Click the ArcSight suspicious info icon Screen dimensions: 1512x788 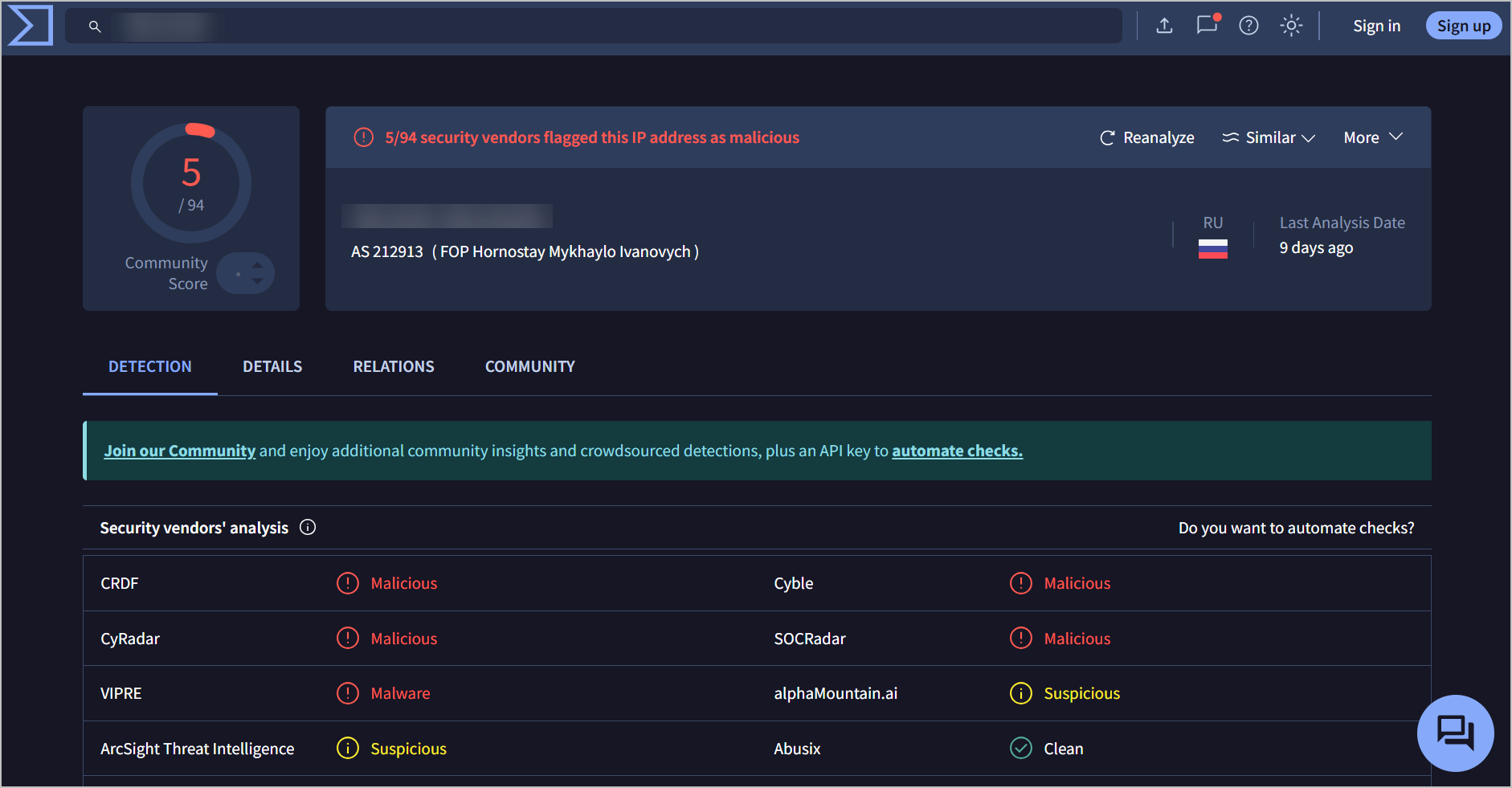tap(347, 749)
